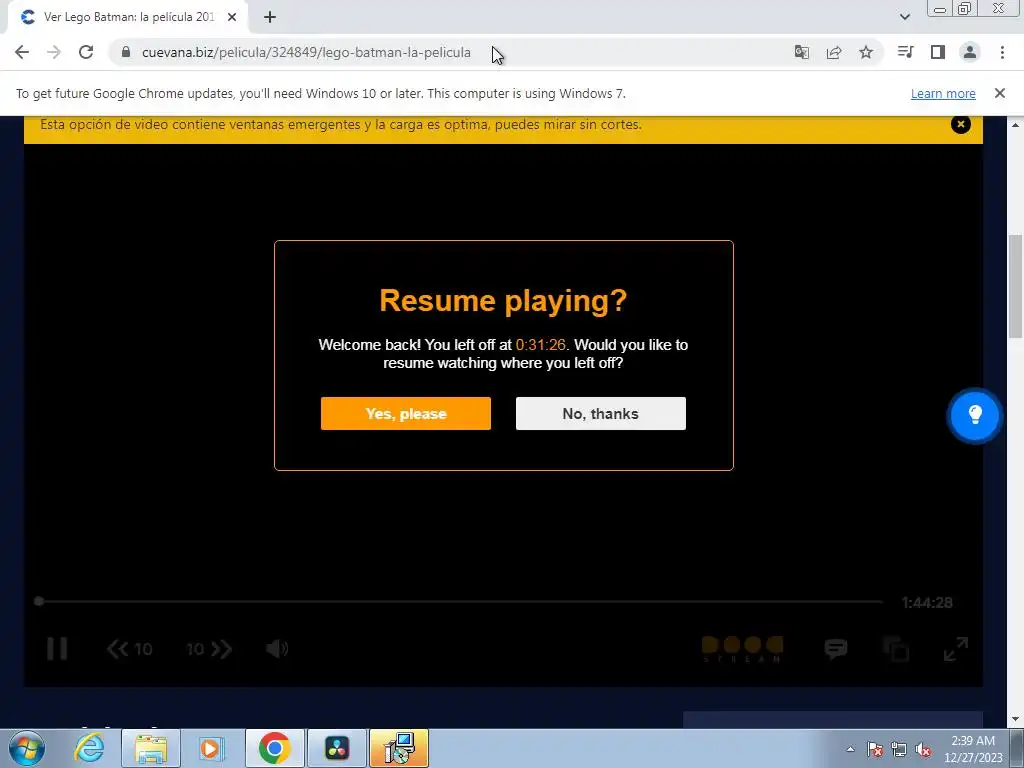Skip forward 10 seconds
Viewport: 1024px width, 768px height.
pos(209,648)
